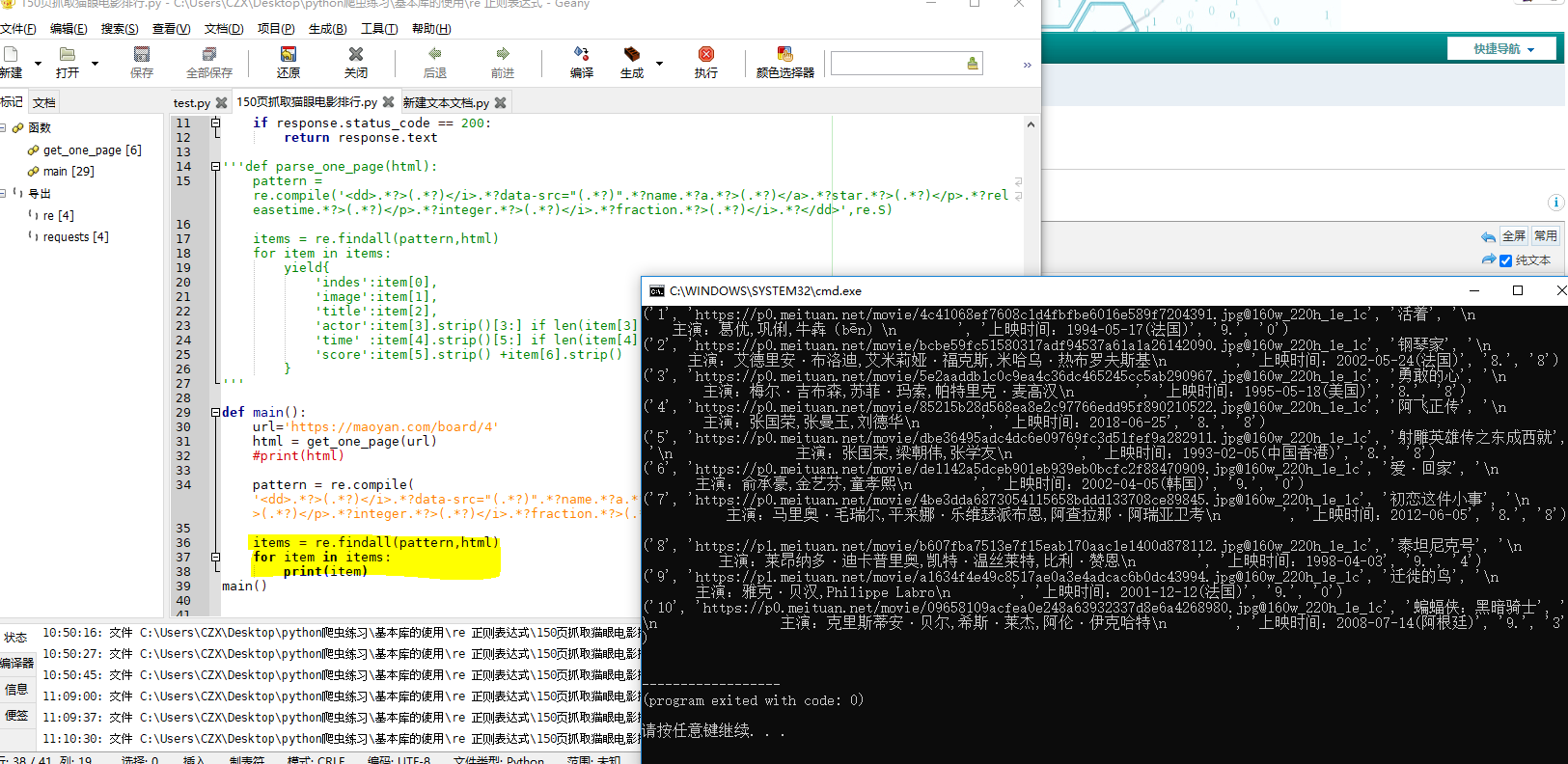Toggle the 纯文本 checkbox
Image resolution: width=1568 pixels, height=764 pixels.
(x=1505, y=260)
